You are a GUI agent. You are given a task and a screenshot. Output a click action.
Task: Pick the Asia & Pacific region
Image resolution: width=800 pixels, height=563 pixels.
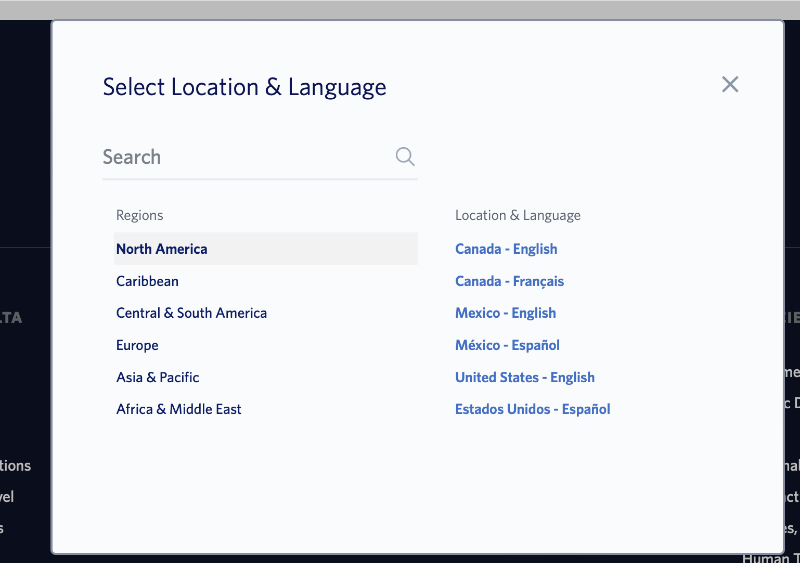tap(158, 377)
